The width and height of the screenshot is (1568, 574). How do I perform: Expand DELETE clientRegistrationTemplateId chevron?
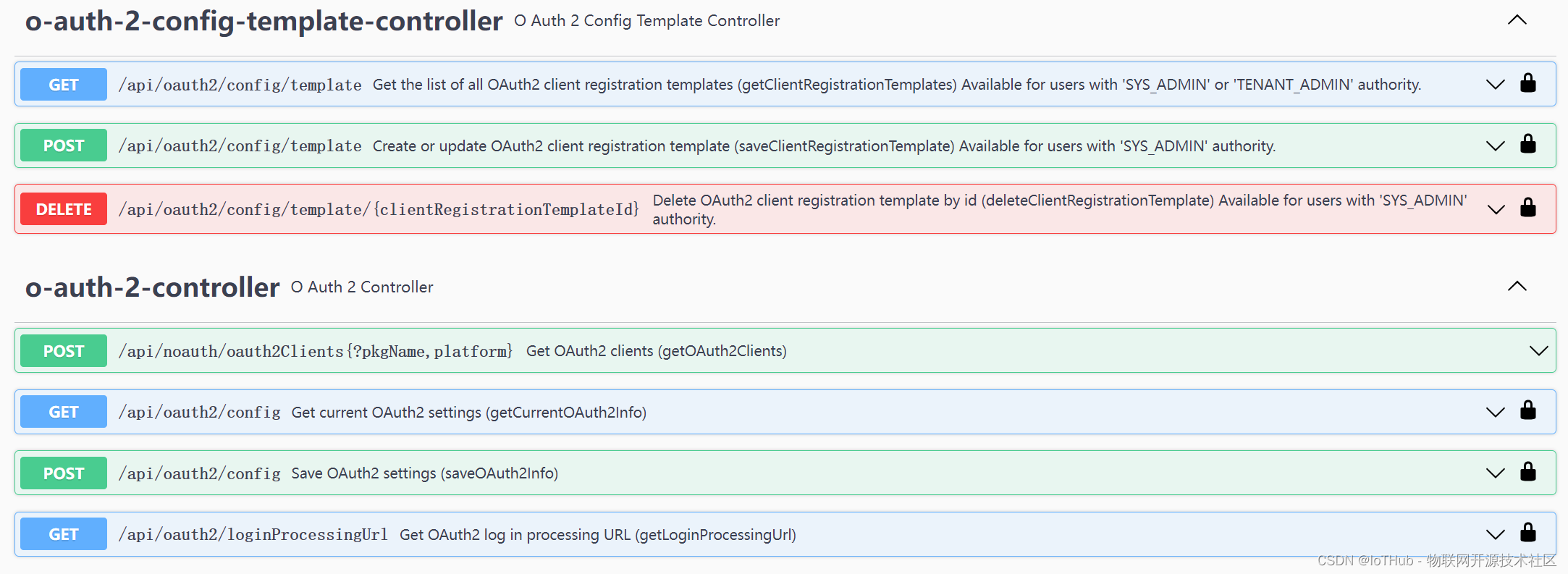click(x=1496, y=210)
